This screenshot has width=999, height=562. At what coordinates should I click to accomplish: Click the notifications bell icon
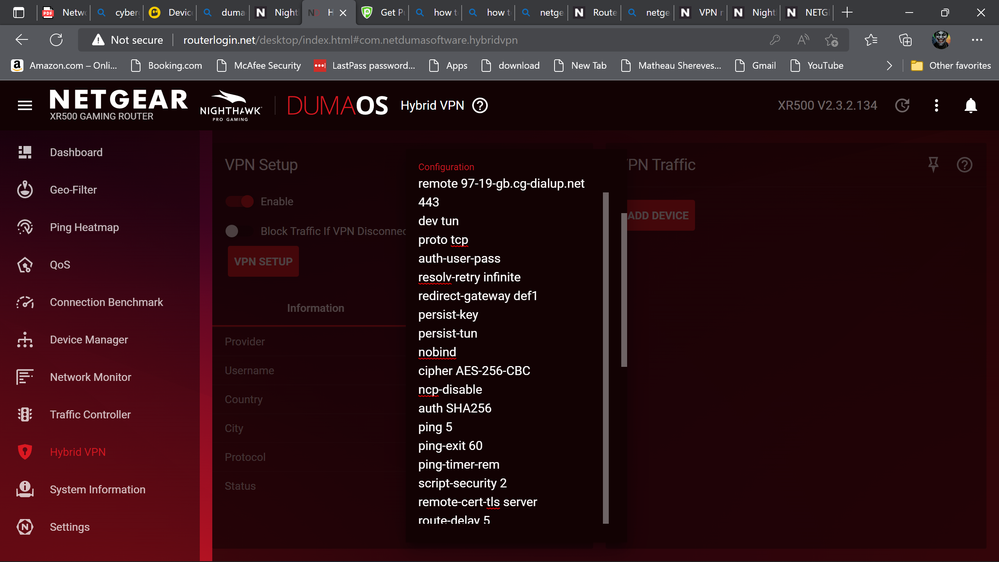[970, 105]
